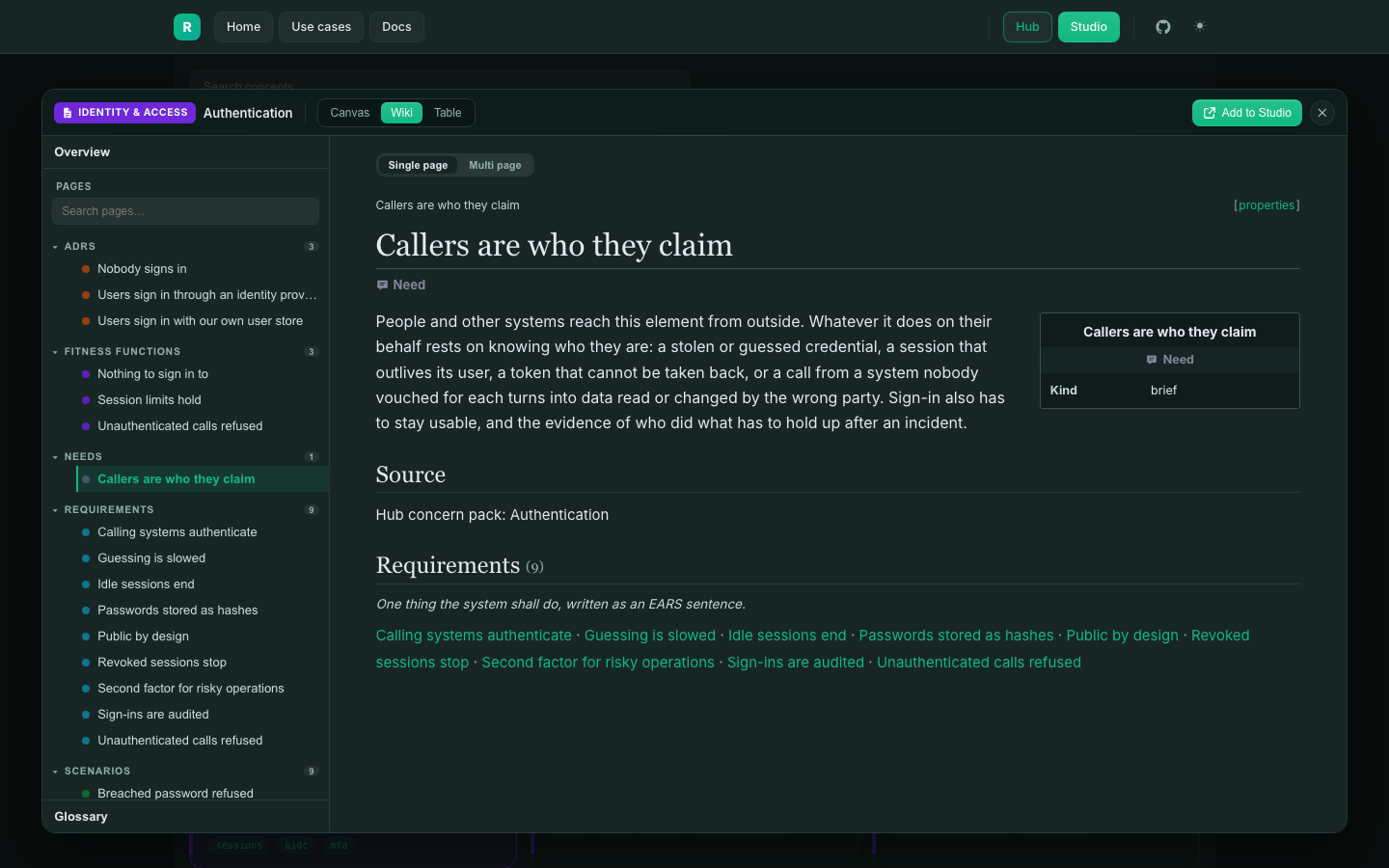Follow 'Sign-ins are audited' content link

pos(796,663)
